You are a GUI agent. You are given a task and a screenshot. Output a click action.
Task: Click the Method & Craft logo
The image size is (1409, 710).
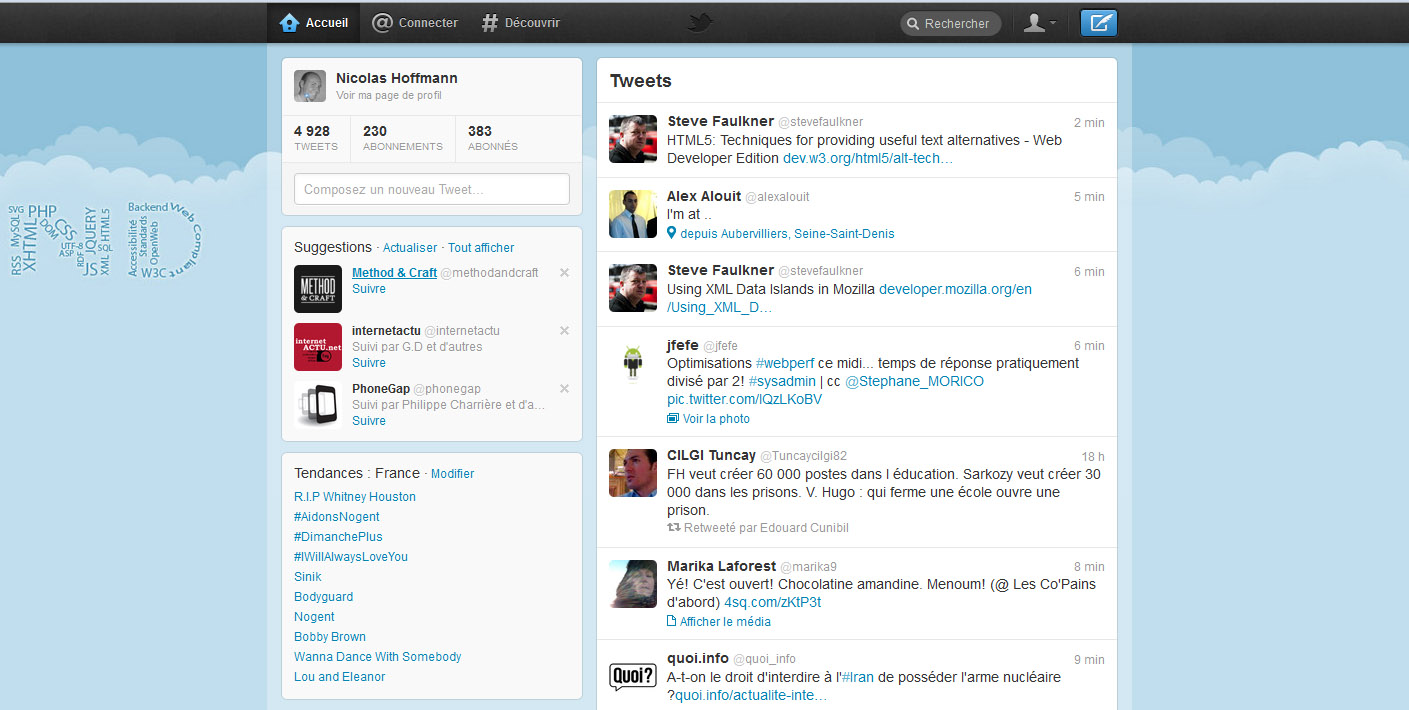coord(318,288)
